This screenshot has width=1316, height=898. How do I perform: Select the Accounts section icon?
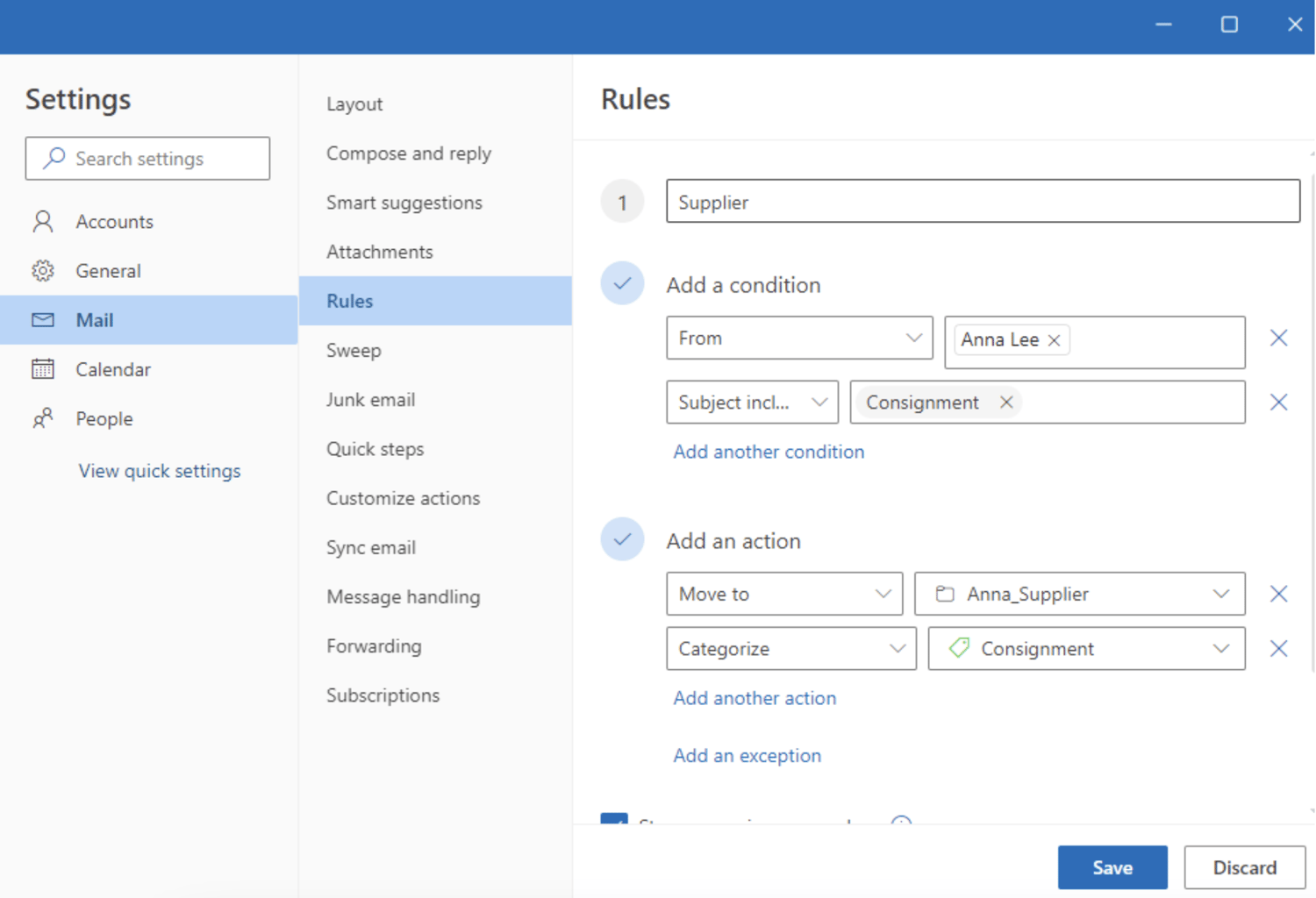point(42,221)
